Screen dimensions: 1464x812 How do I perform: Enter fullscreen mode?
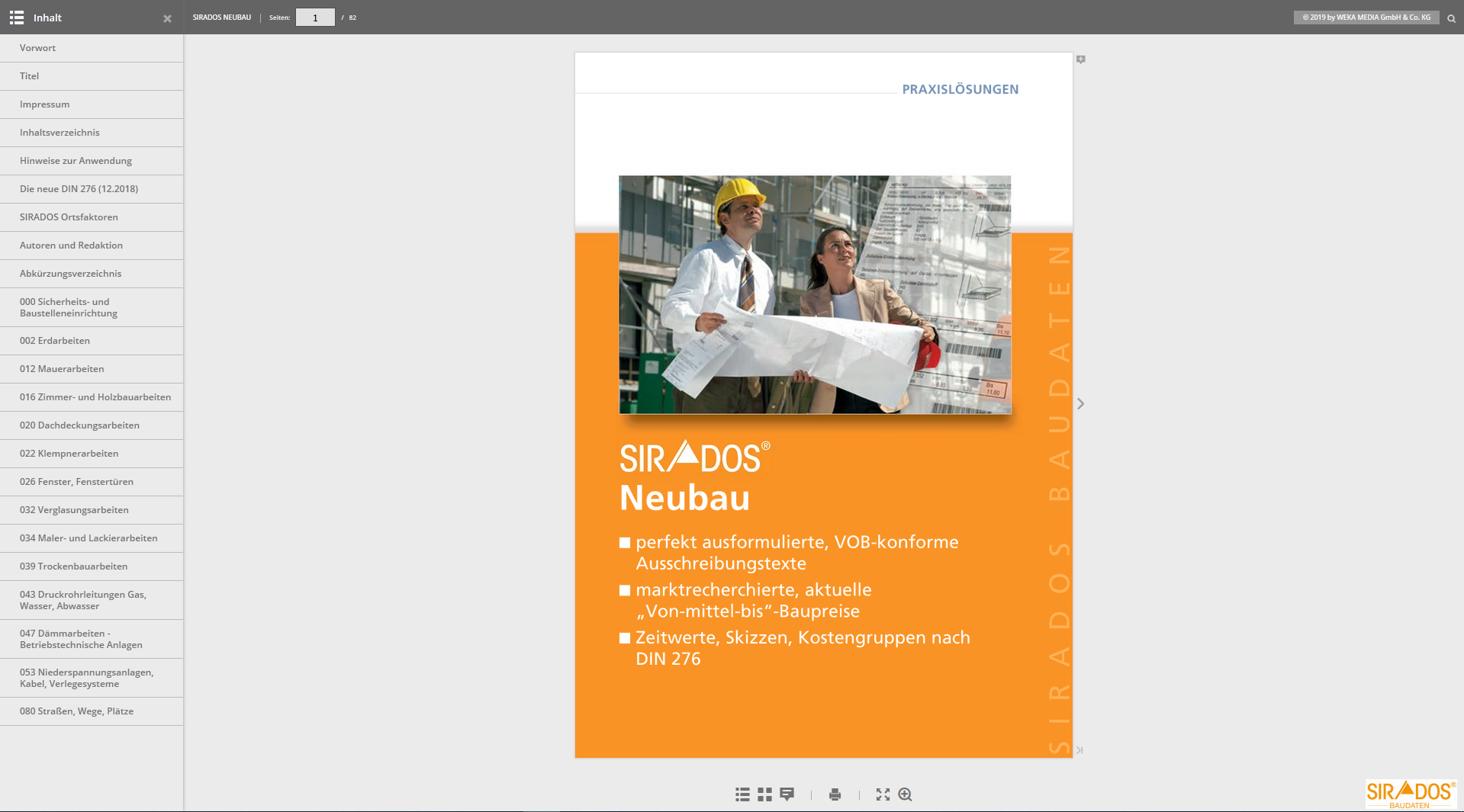pyautogui.click(x=883, y=794)
